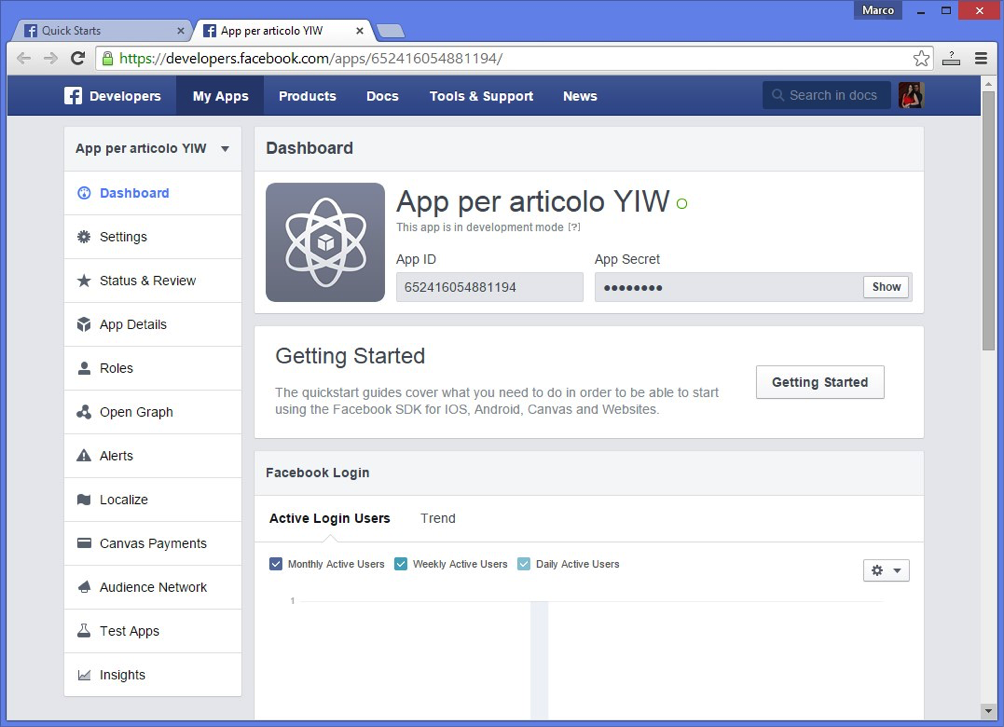Click the browser back arrow
This screenshot has height=727, width=1004.
(x=24, y=58)
